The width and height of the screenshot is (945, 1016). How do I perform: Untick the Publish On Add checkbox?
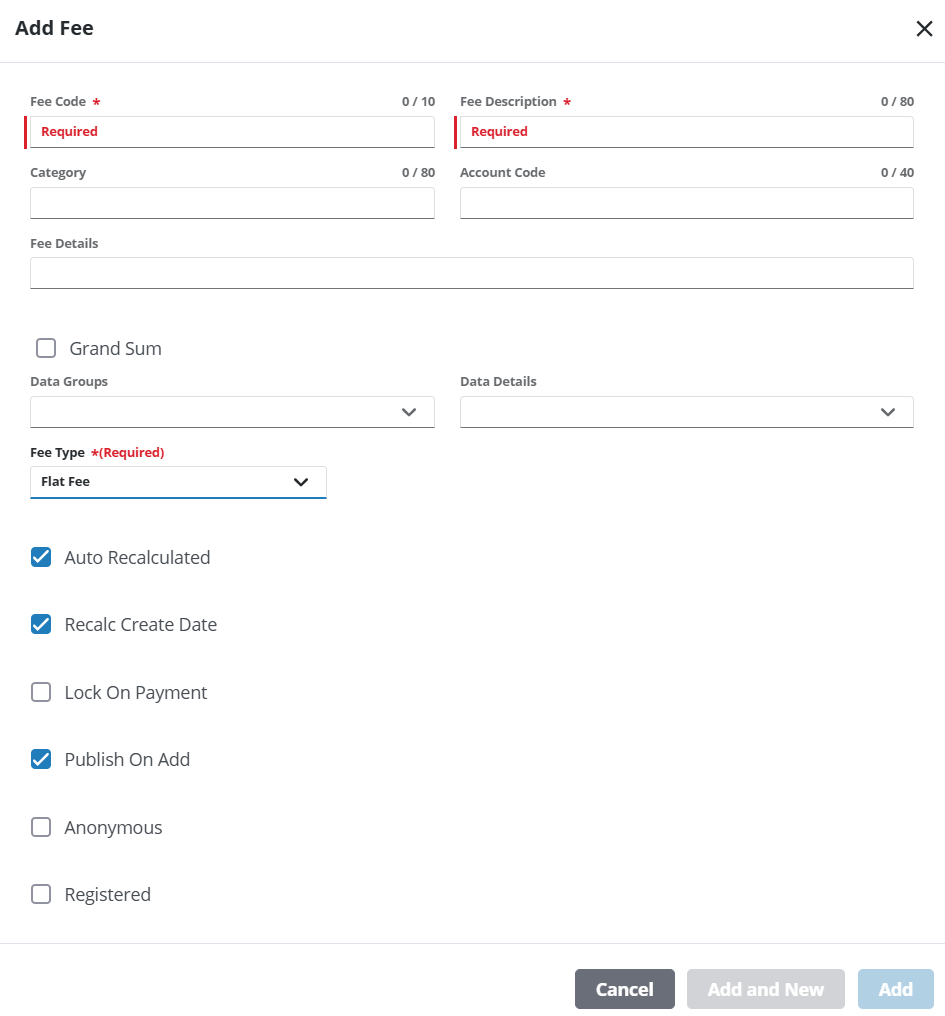pos(41,760)
